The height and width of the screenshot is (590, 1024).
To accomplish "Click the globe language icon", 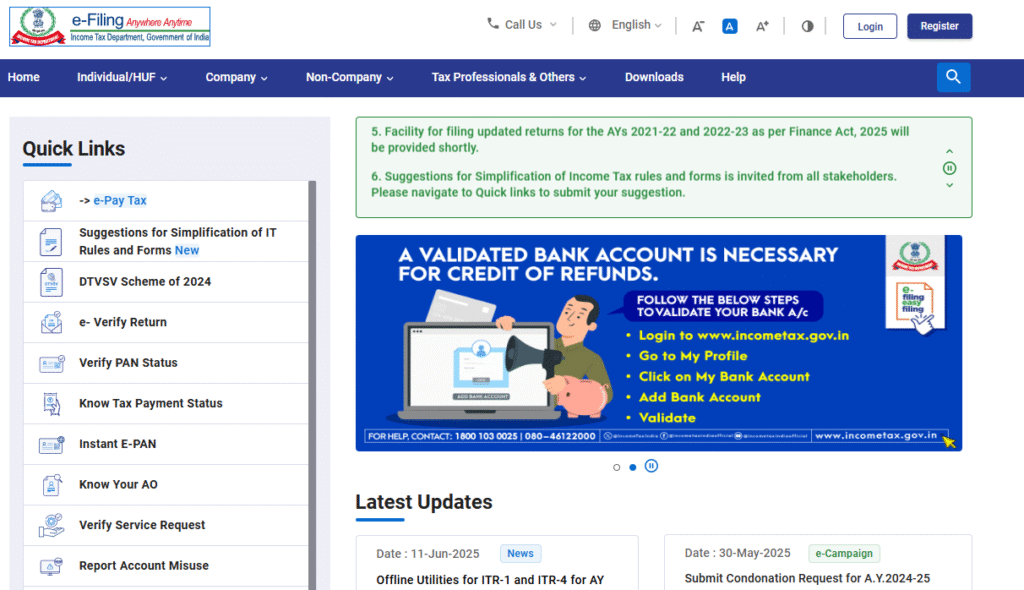I will click(594, 25).
